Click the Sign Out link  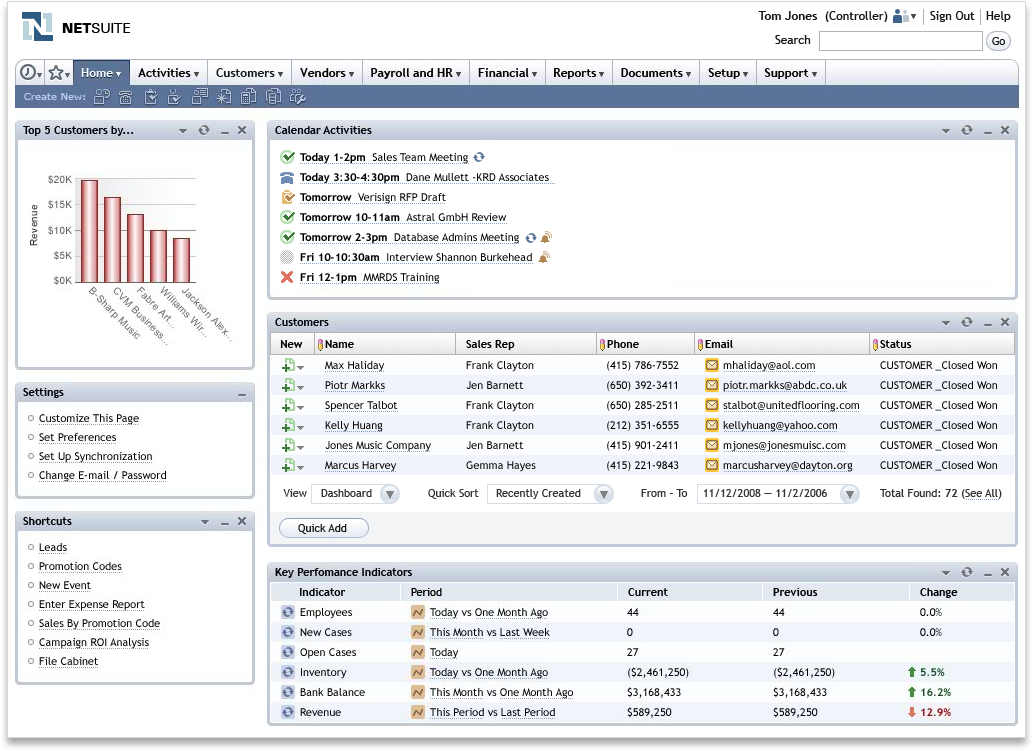(952, 16)
